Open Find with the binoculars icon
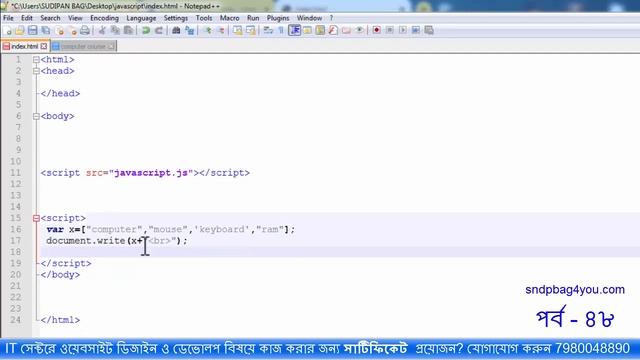 coord(176,30)
